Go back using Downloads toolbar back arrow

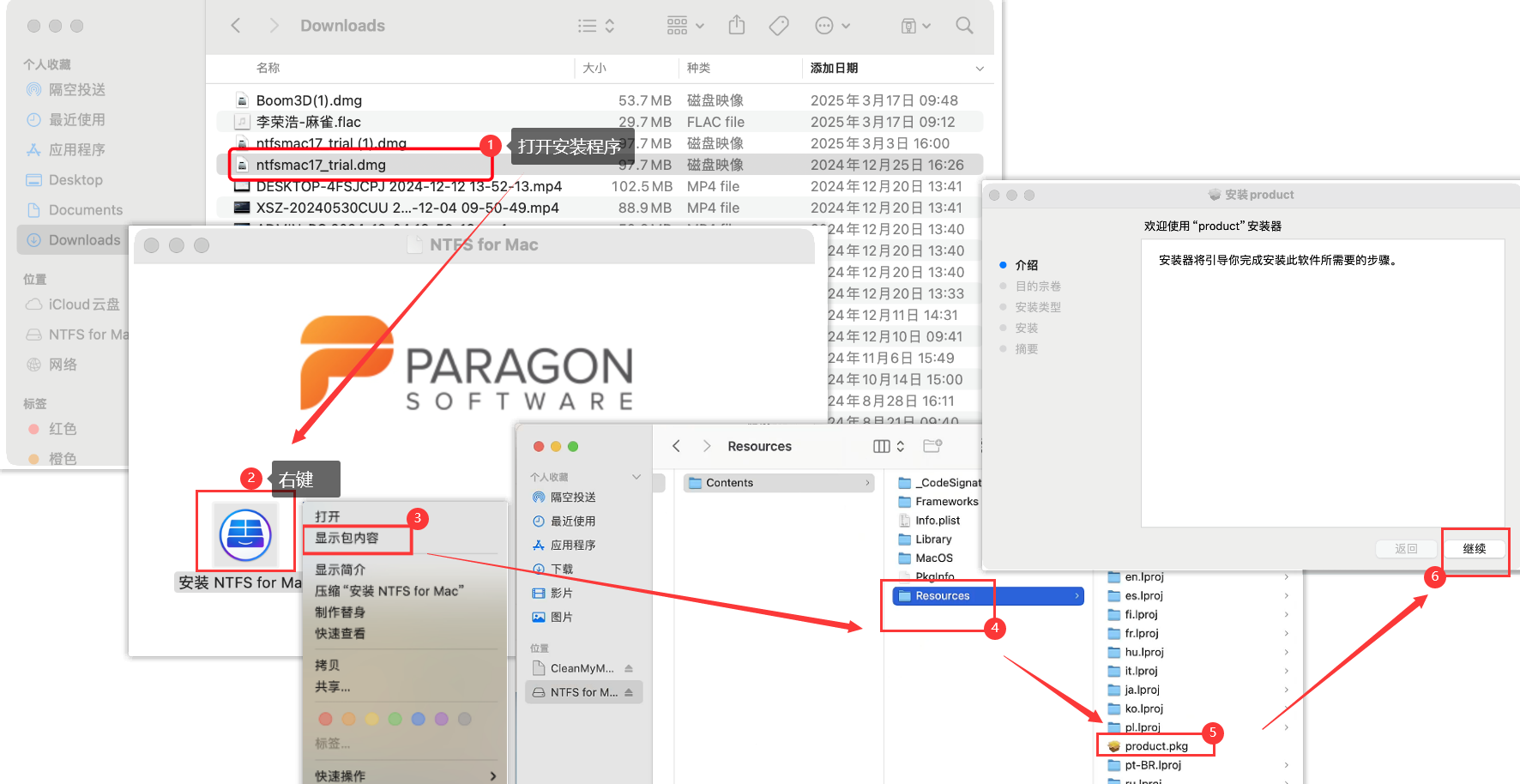[236, 26]
